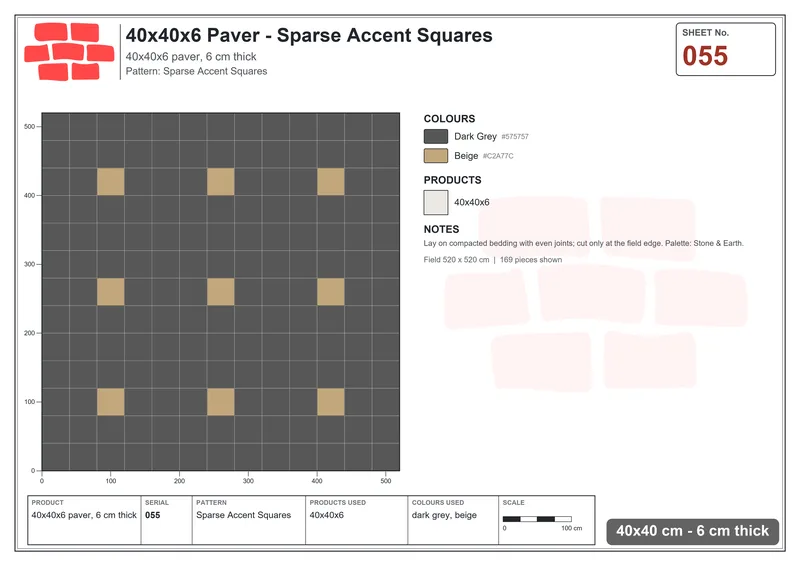Click the note 'Lay on compacted bedding with even joints'
The width and height of the screenshot is (800, 566).
pyautogui.click(x=498, y=243)
